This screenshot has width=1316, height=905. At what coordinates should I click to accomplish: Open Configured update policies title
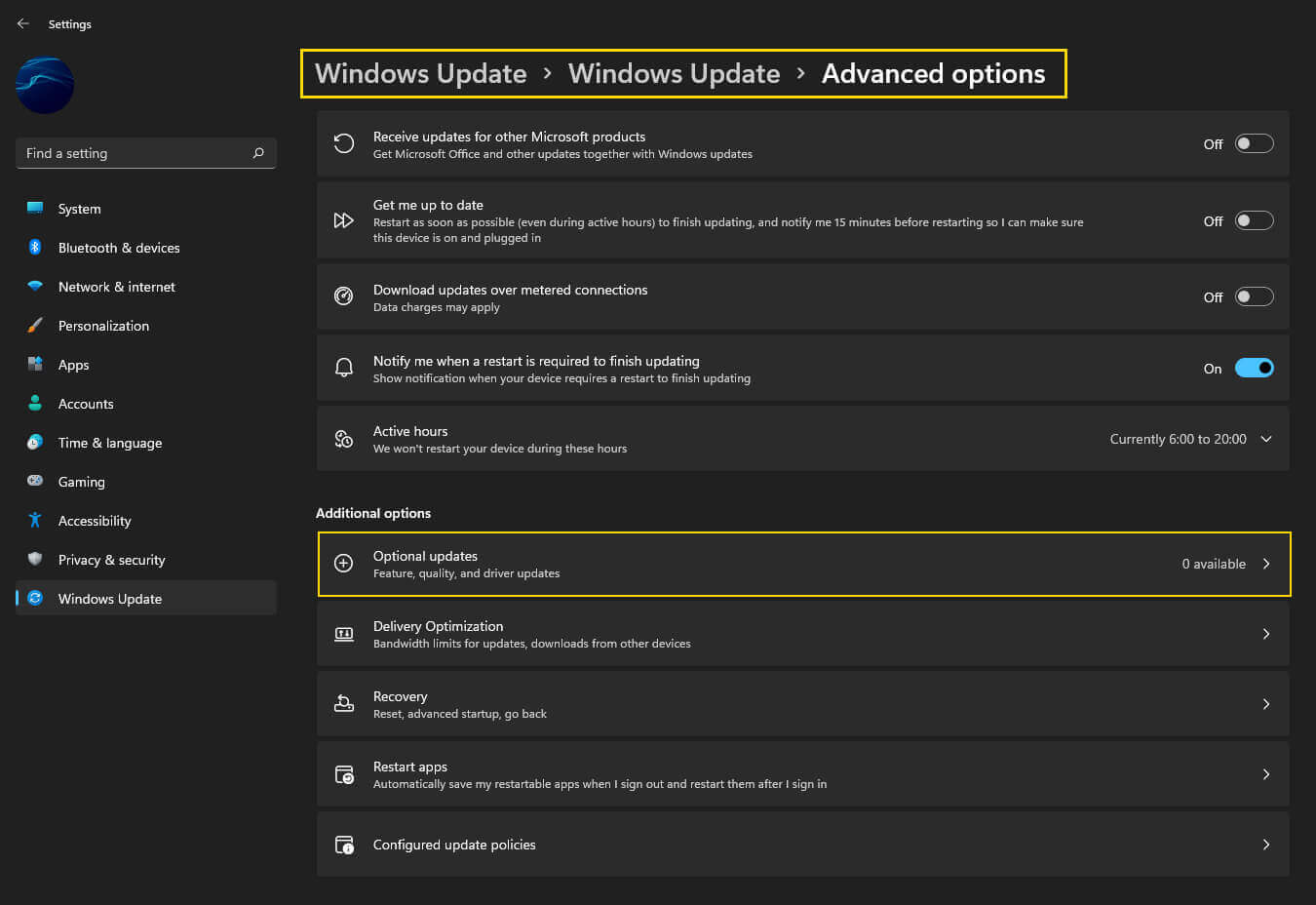pyautogui.click(x=454, y=845)
